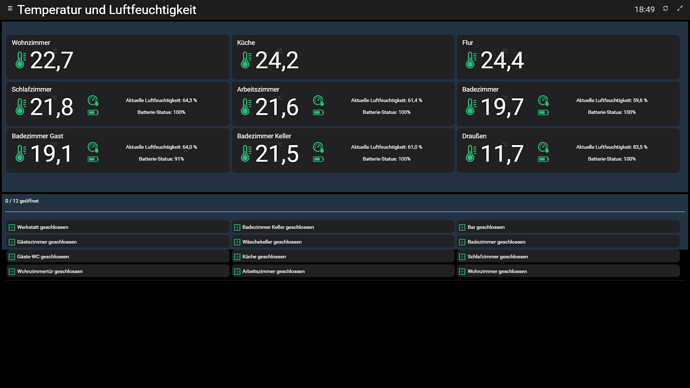Click the Wohnzimmer thermometer icon
This screenshot has width=690, height=388.
click(x=20, y=60)
